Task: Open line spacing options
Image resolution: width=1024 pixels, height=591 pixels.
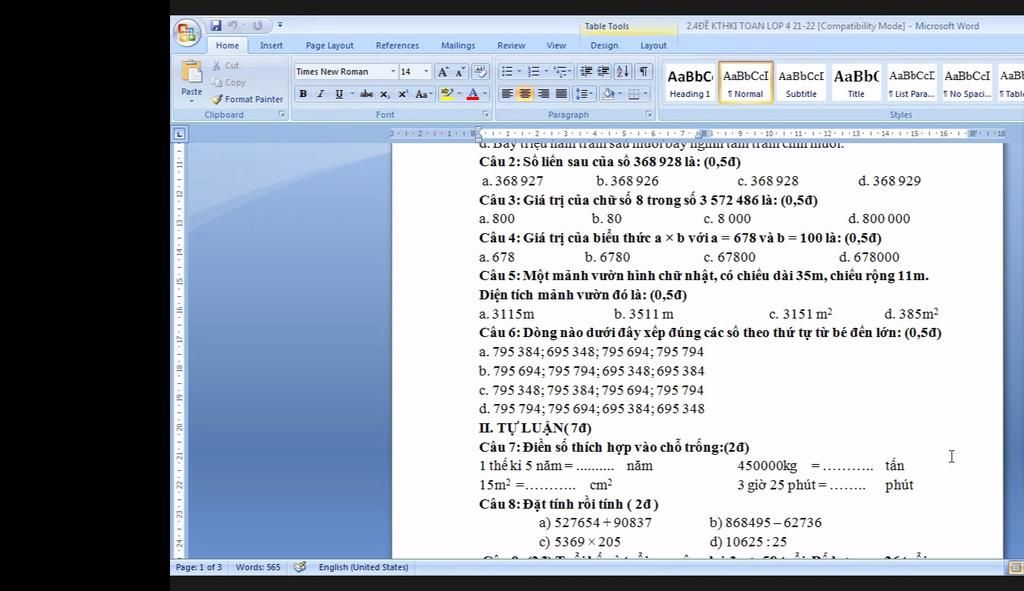Action: [x=583, y=94]
